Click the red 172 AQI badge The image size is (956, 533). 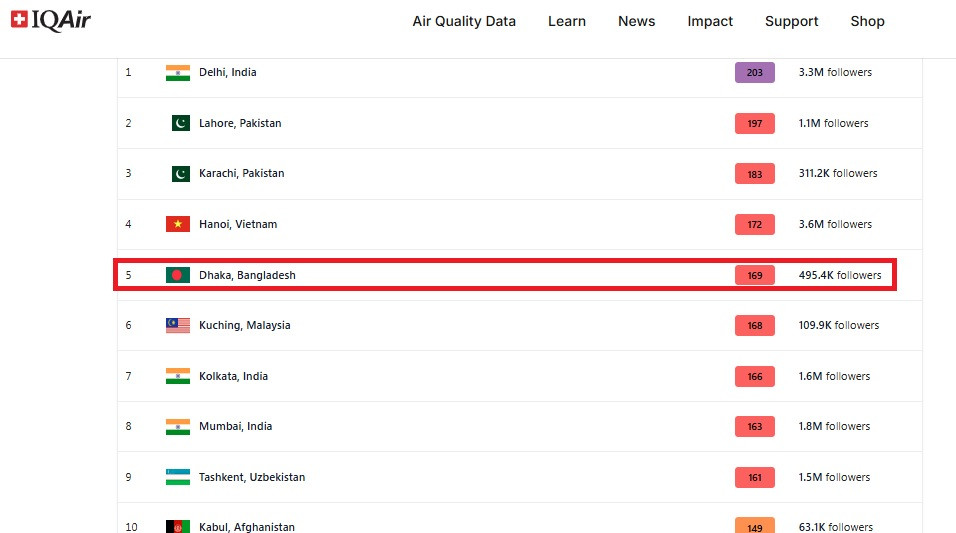click(755, 224)
